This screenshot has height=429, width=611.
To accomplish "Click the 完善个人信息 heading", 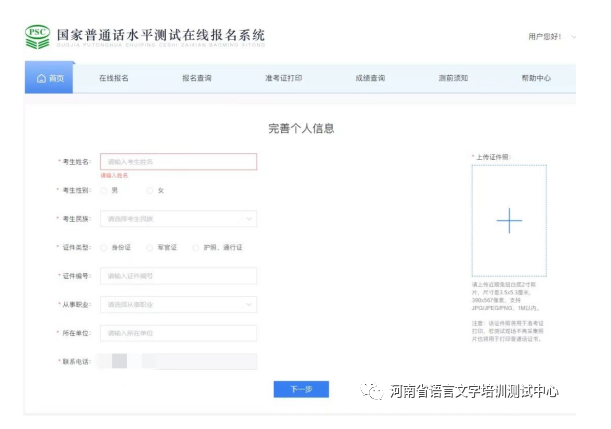I will [x=301, y=128].
